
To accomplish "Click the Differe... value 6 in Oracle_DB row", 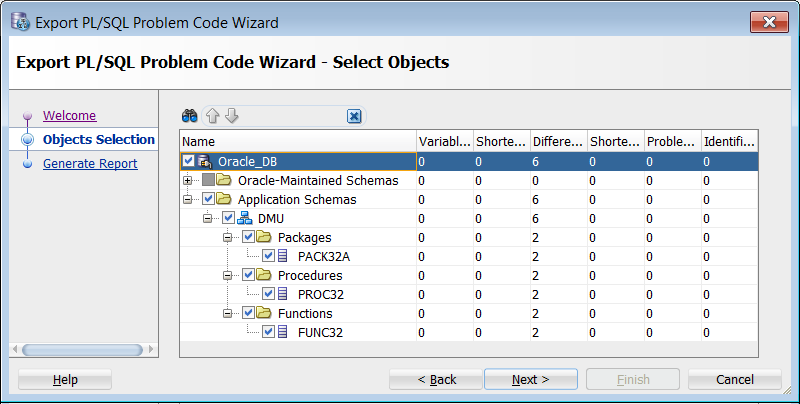I will [535, 162].
